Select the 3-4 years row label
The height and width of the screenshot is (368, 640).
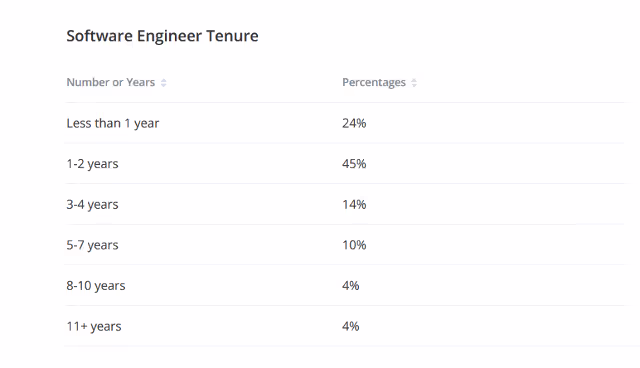point(92,204)
